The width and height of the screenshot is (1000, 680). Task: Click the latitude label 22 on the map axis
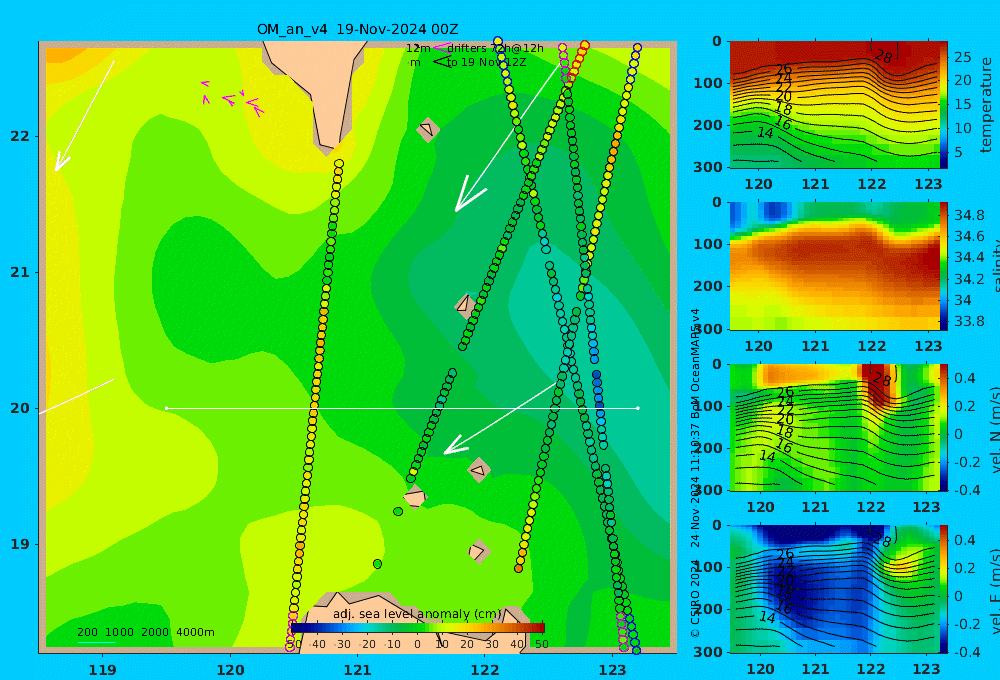pos(20,137)
